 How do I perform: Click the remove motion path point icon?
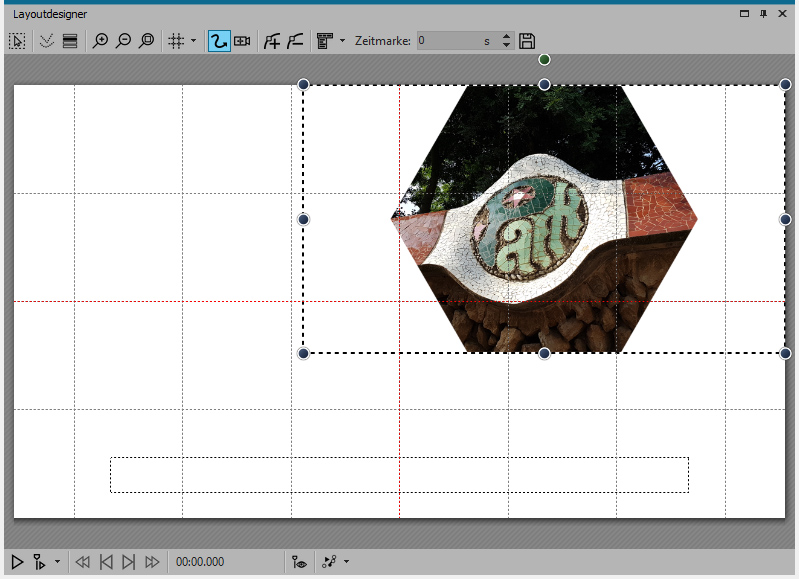pyautogui.click(x=295, y=41)
